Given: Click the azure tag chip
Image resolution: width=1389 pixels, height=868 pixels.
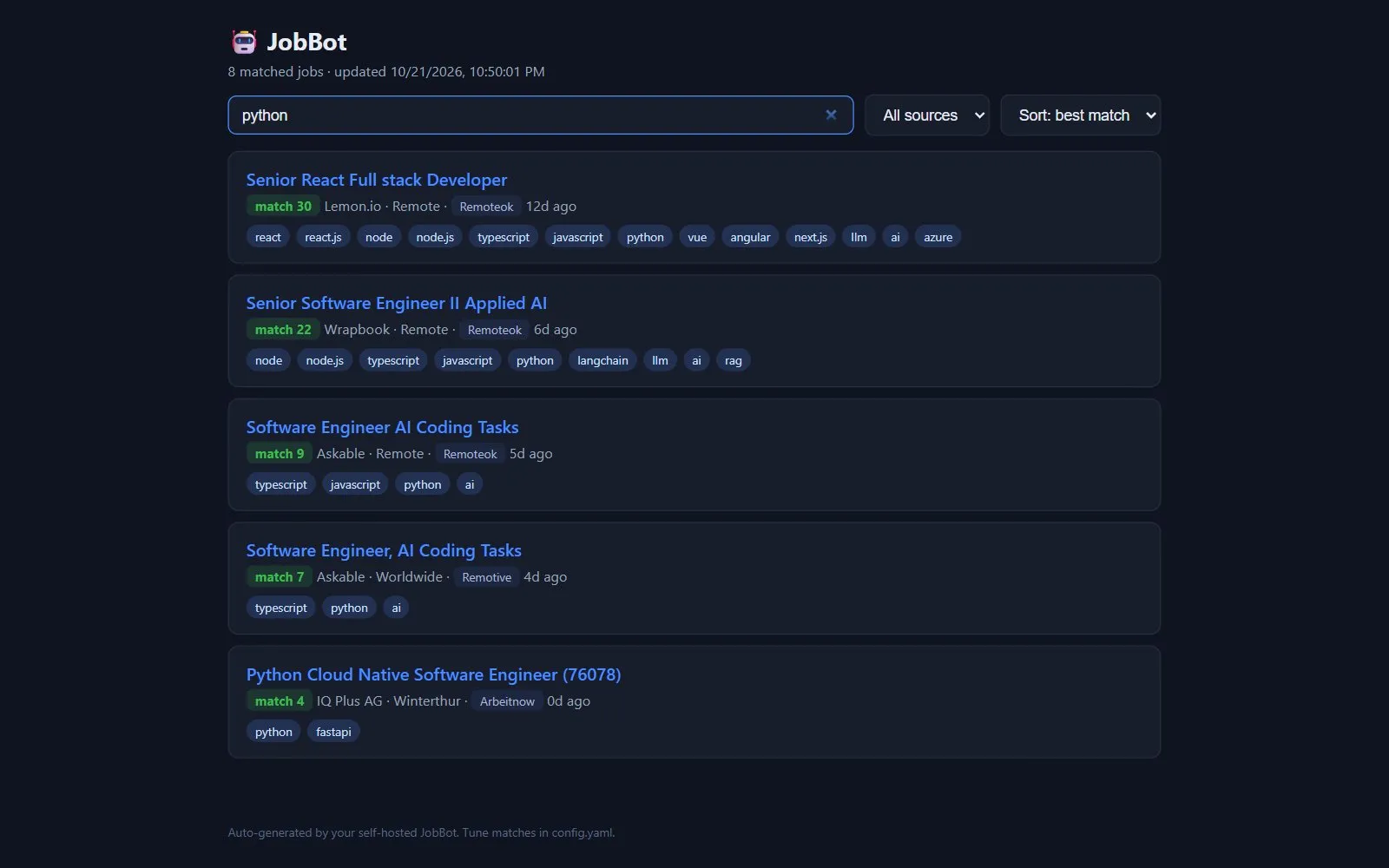Looking at the screenshot, I should [x=938, y=237].
